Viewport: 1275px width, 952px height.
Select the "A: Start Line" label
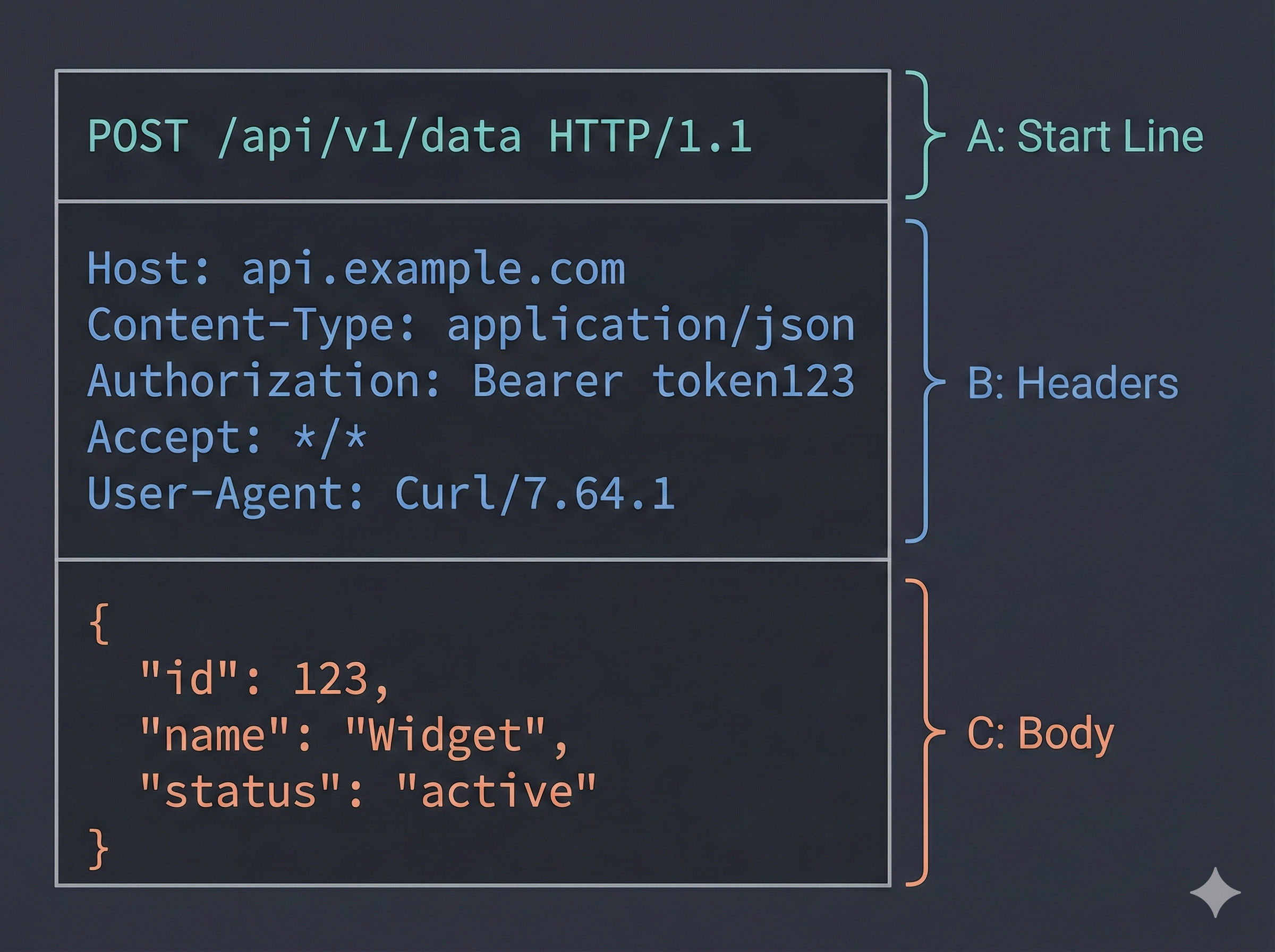coord(1085,137)
